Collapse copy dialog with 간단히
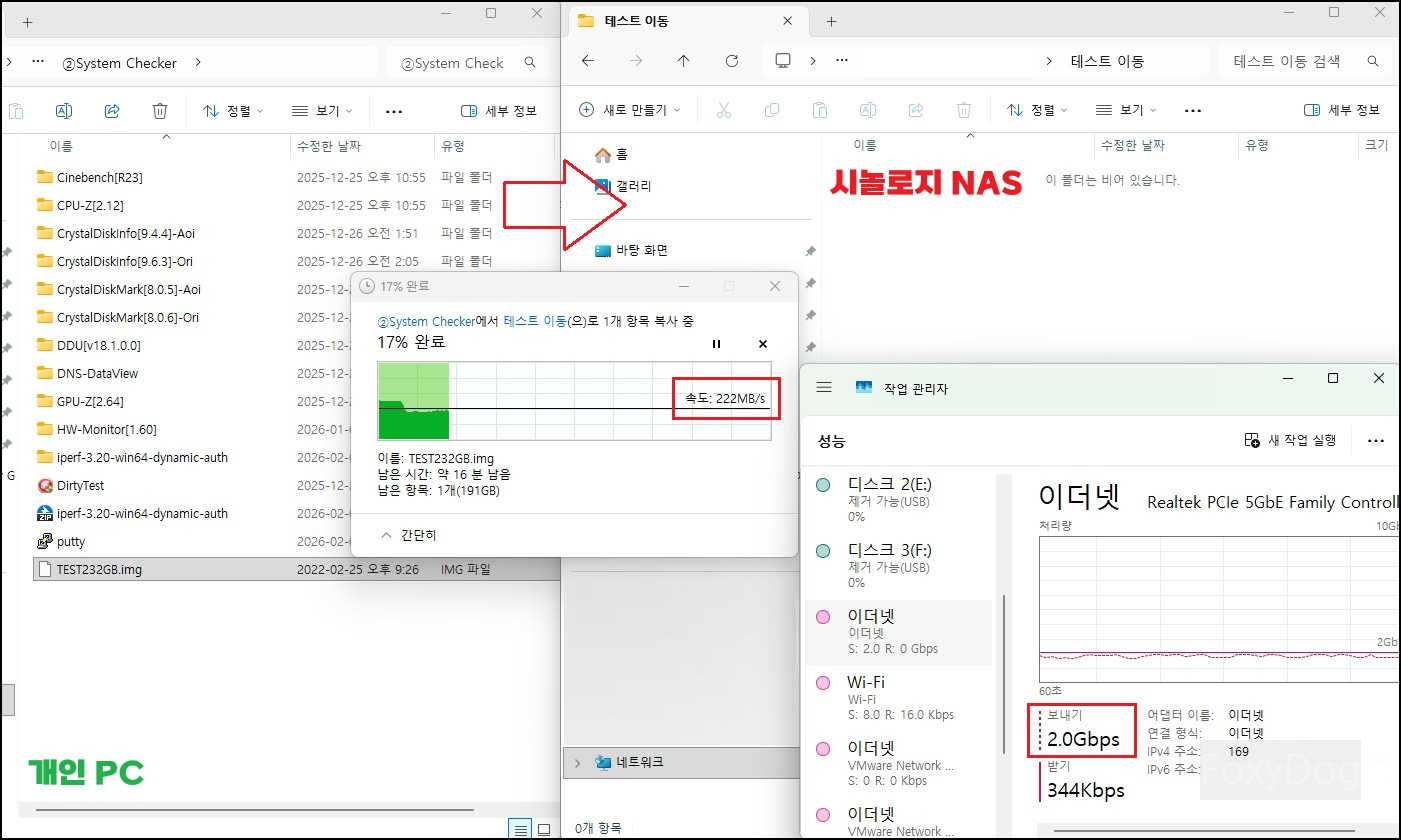 409,535
